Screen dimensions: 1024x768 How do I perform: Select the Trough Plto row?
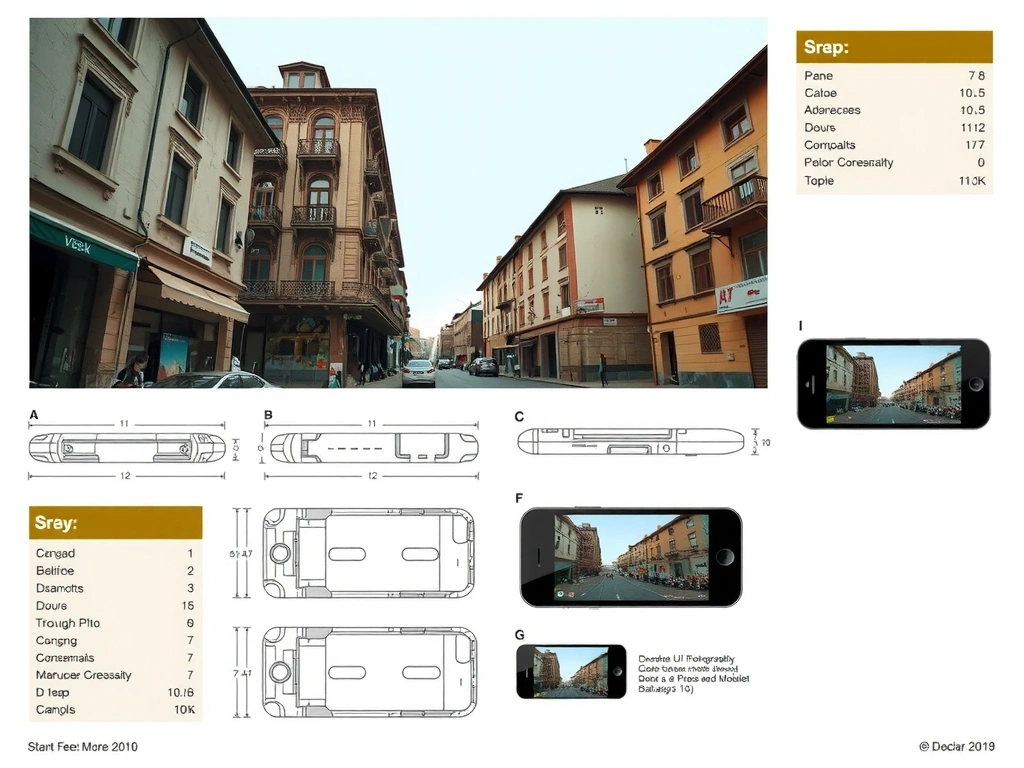pyautogui.click(x=116, y=623)
